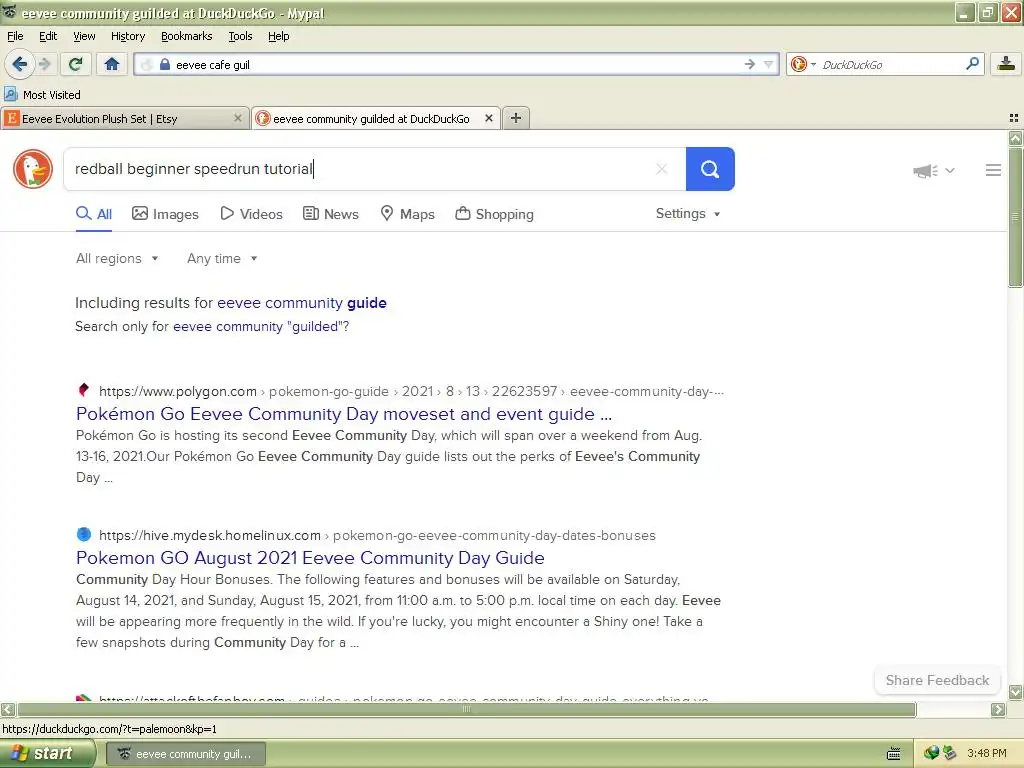Close the Eevee Evolution Plush Set tab

(238, 118)
